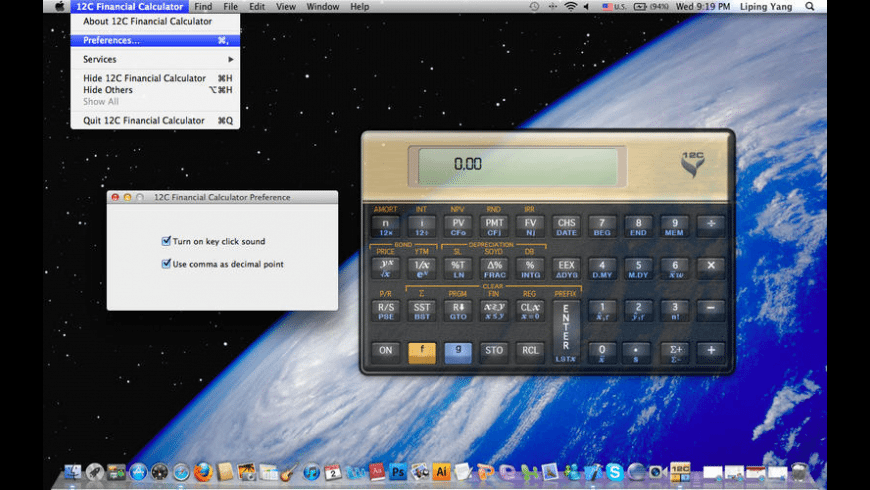Open the Window menu
The width and height of the screenshot is (870, 490).
(322, 7)
